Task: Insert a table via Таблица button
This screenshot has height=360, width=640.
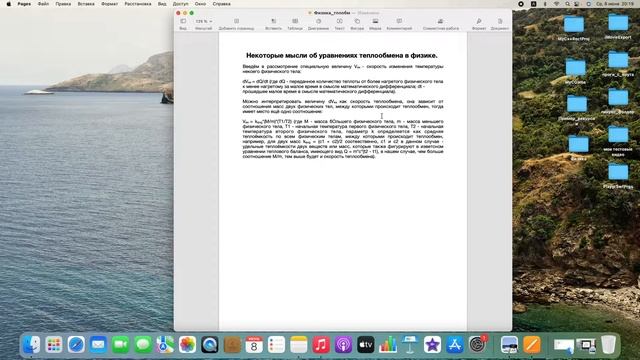Action: (x=295, y=24)
